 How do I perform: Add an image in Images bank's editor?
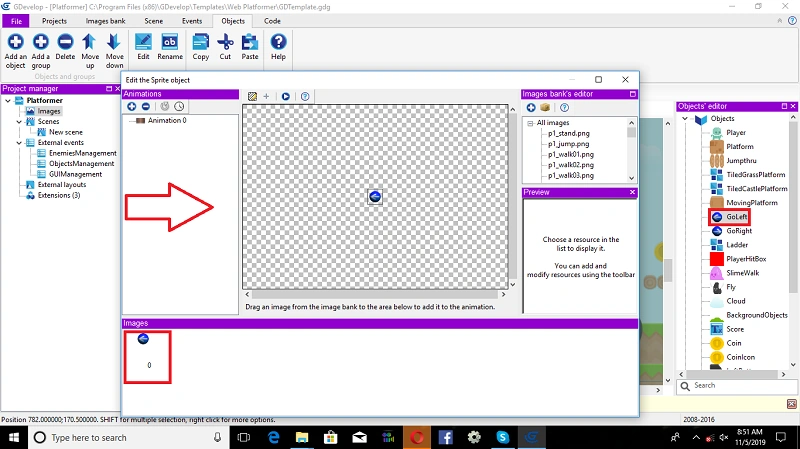(531, 108)
